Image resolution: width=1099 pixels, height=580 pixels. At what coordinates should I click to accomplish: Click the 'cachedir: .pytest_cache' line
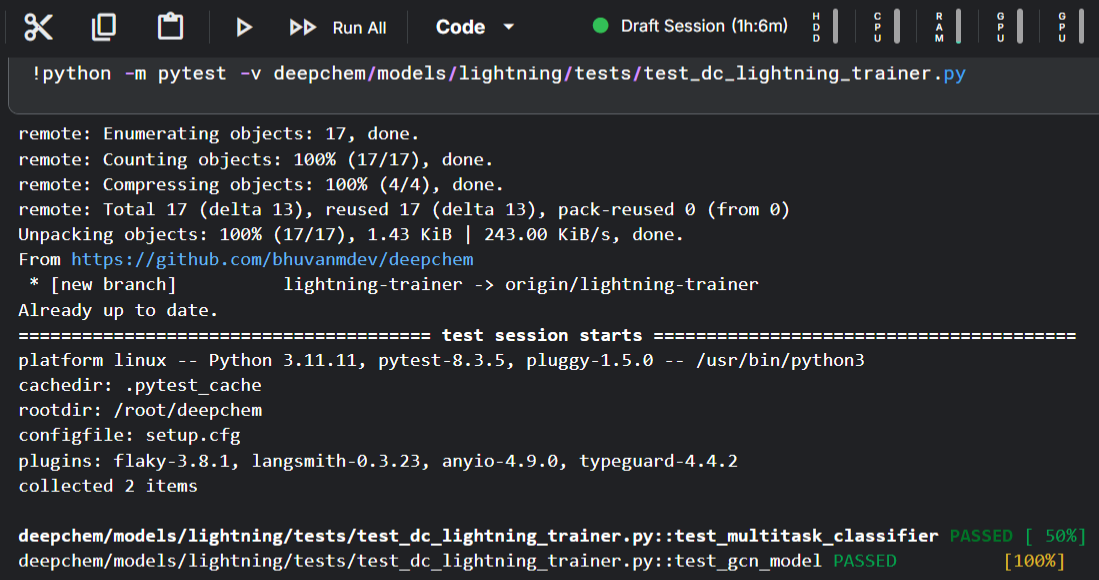139,385
